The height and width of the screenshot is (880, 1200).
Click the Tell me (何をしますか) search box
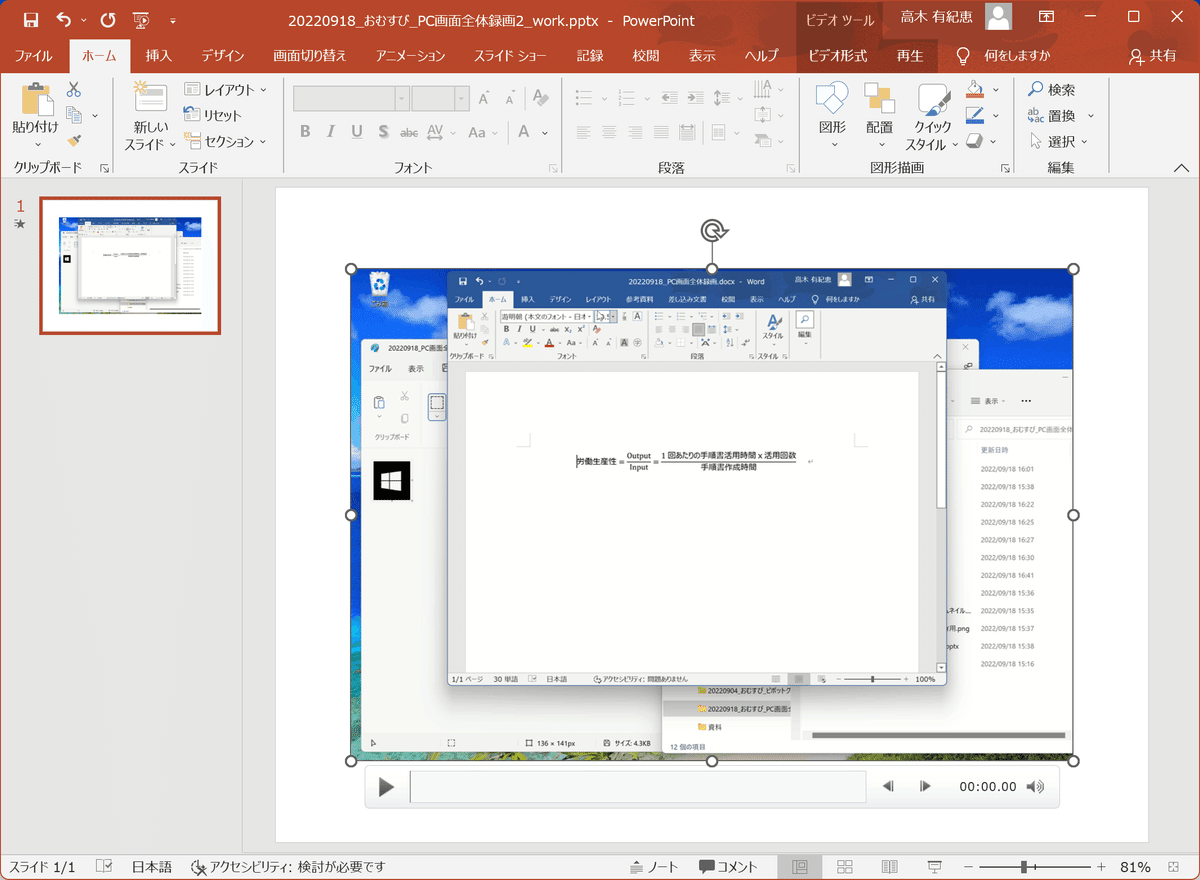click(x=1005, y=56)
